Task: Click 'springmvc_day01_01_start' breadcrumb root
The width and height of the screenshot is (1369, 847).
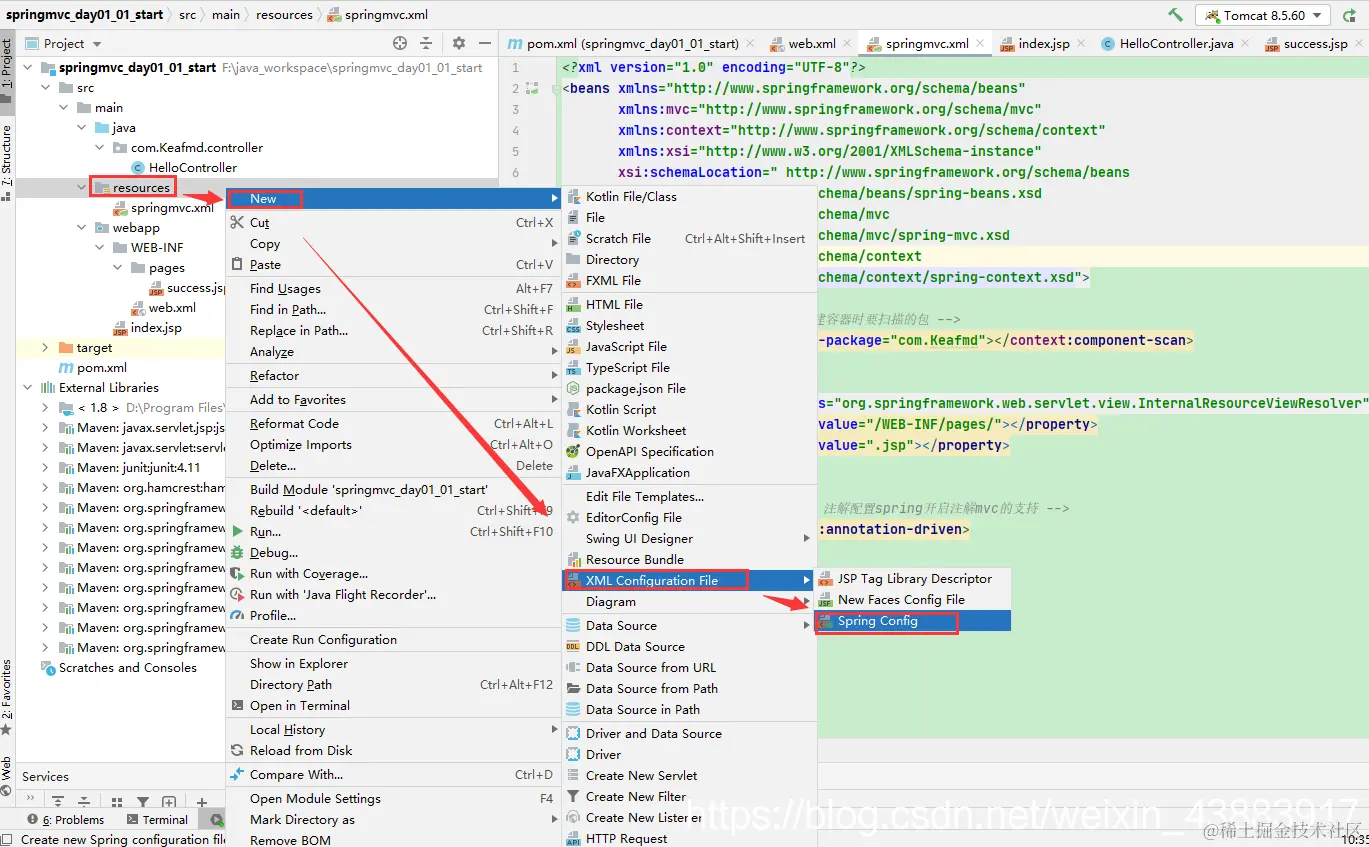Action: tap(84, 15)
